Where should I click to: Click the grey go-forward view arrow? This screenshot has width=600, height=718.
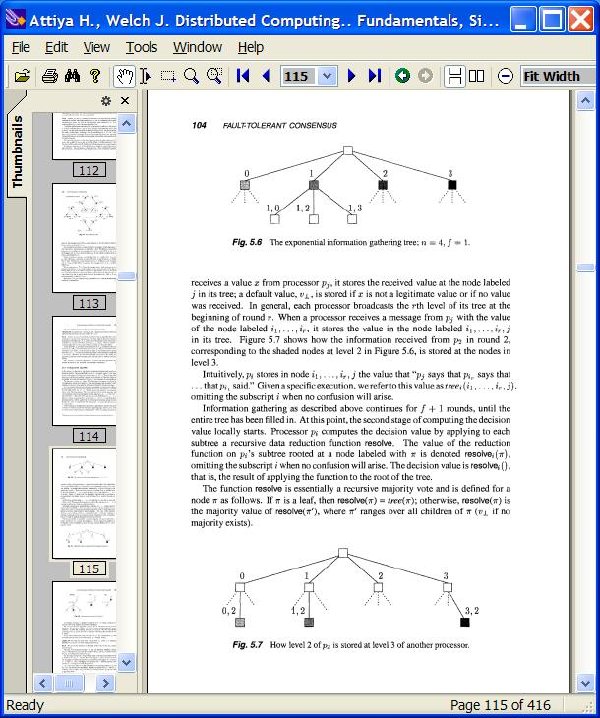click(x=425, y=76)
